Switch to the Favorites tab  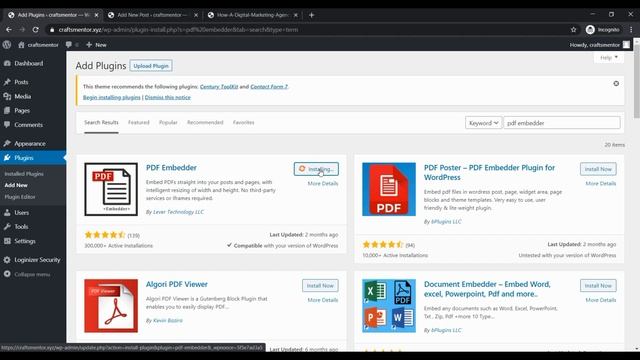tap(244, 122)
